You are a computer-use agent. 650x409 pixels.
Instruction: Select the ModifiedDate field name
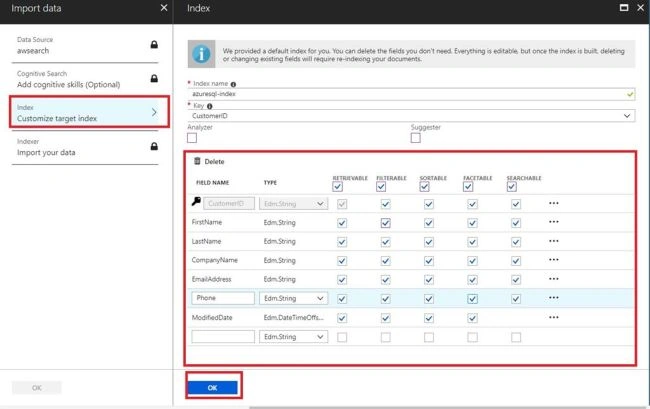pyautogui.click(x=212, y=317)
